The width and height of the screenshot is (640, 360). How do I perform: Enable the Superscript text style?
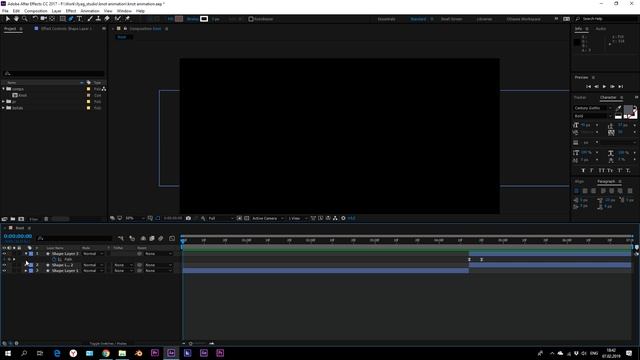point(620,170)
